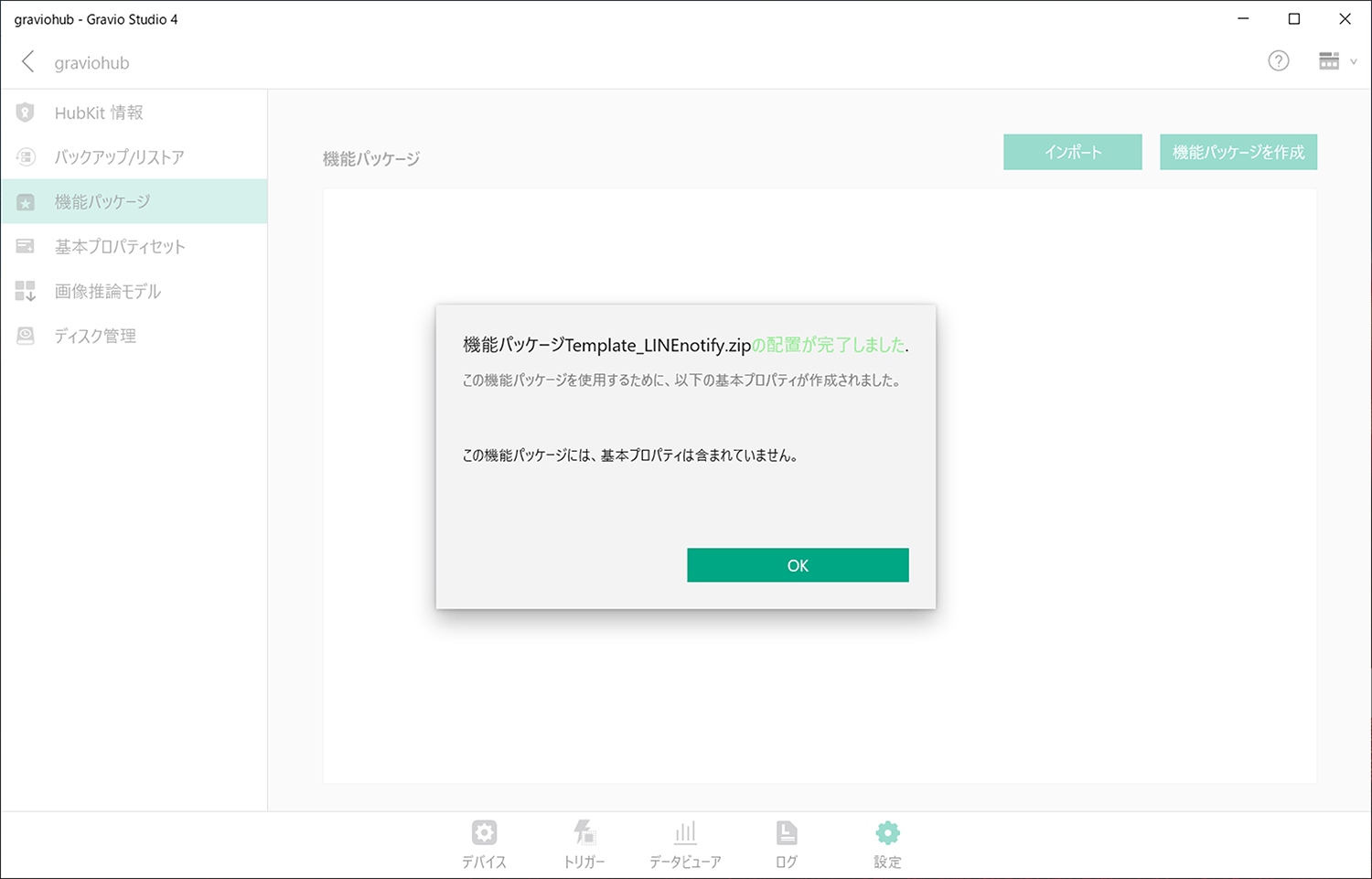Click graviohub title in header
The width and height of the screenshot is (1372, 879).
pos(91,63)
